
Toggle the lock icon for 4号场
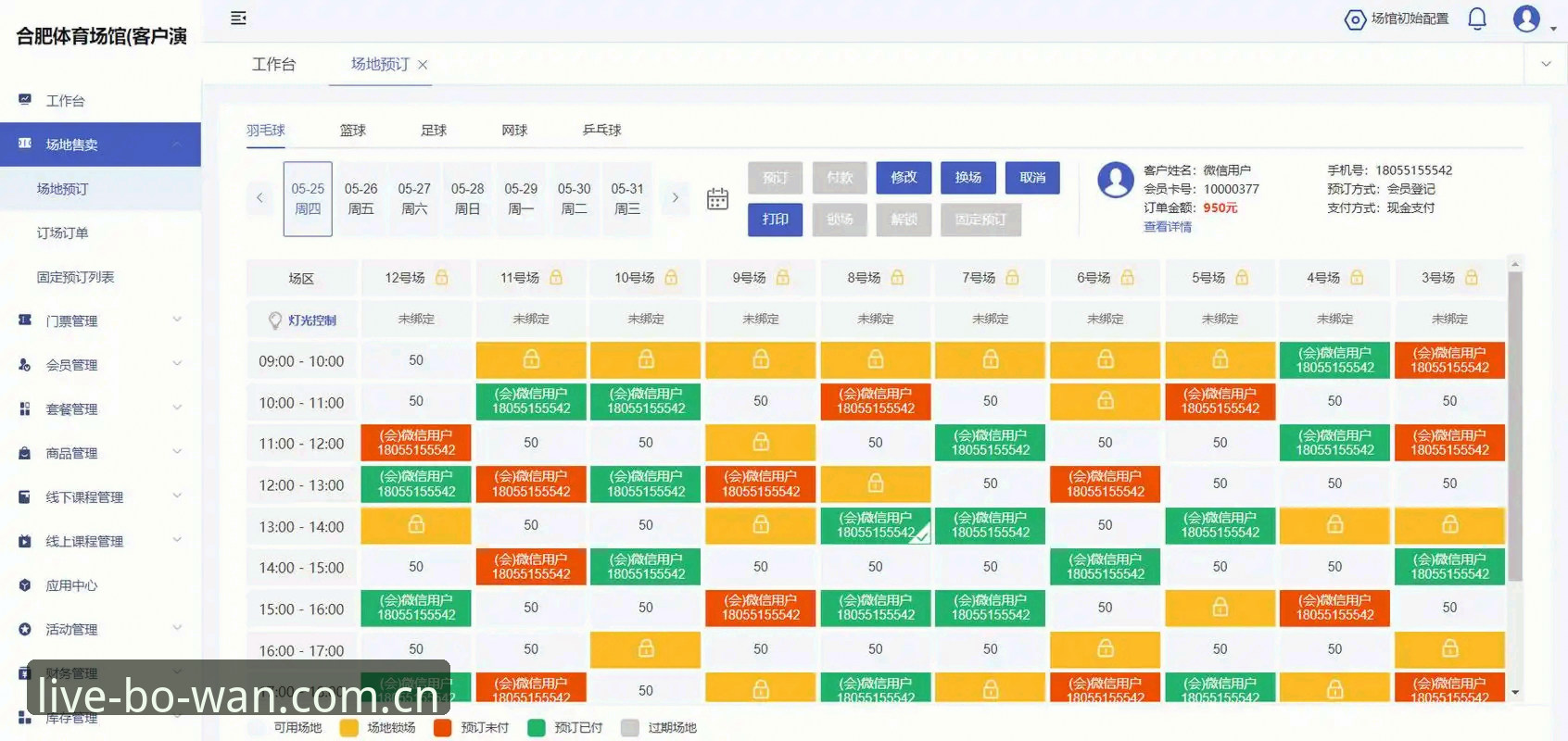[x=1357, y=278]
